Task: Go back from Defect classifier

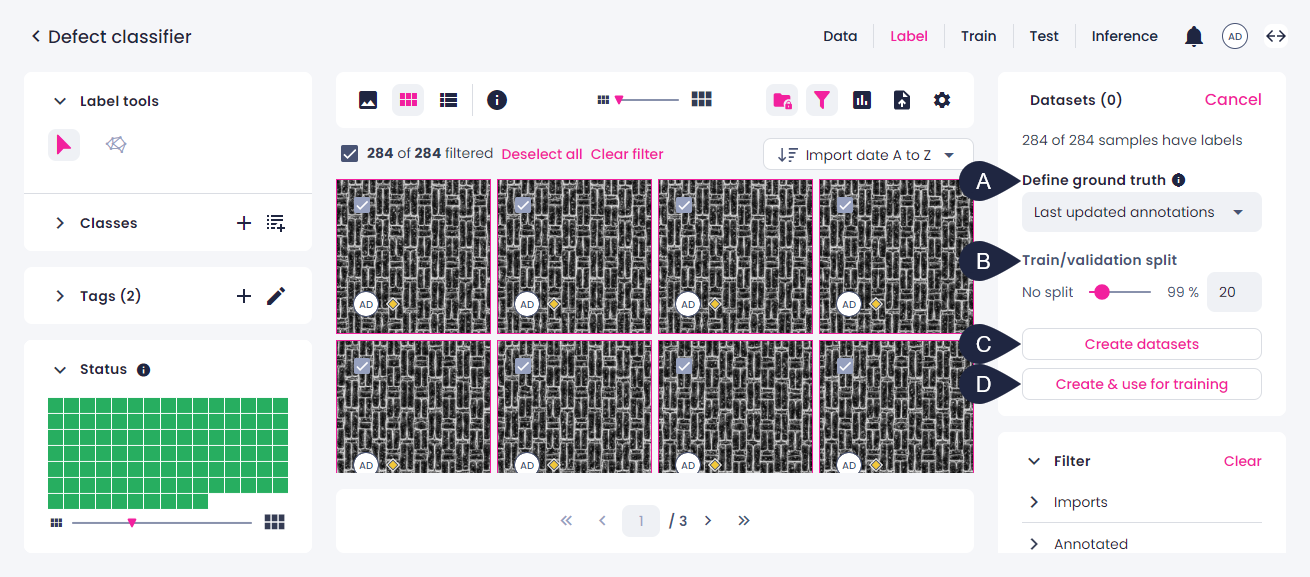Action: (x=36, y=37)
